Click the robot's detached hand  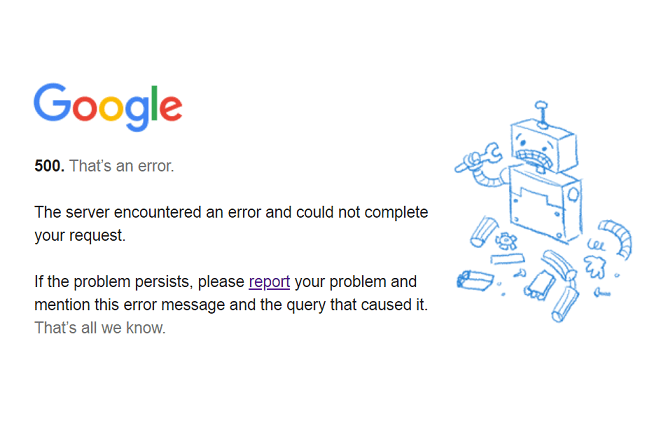[x=595, y=267]
